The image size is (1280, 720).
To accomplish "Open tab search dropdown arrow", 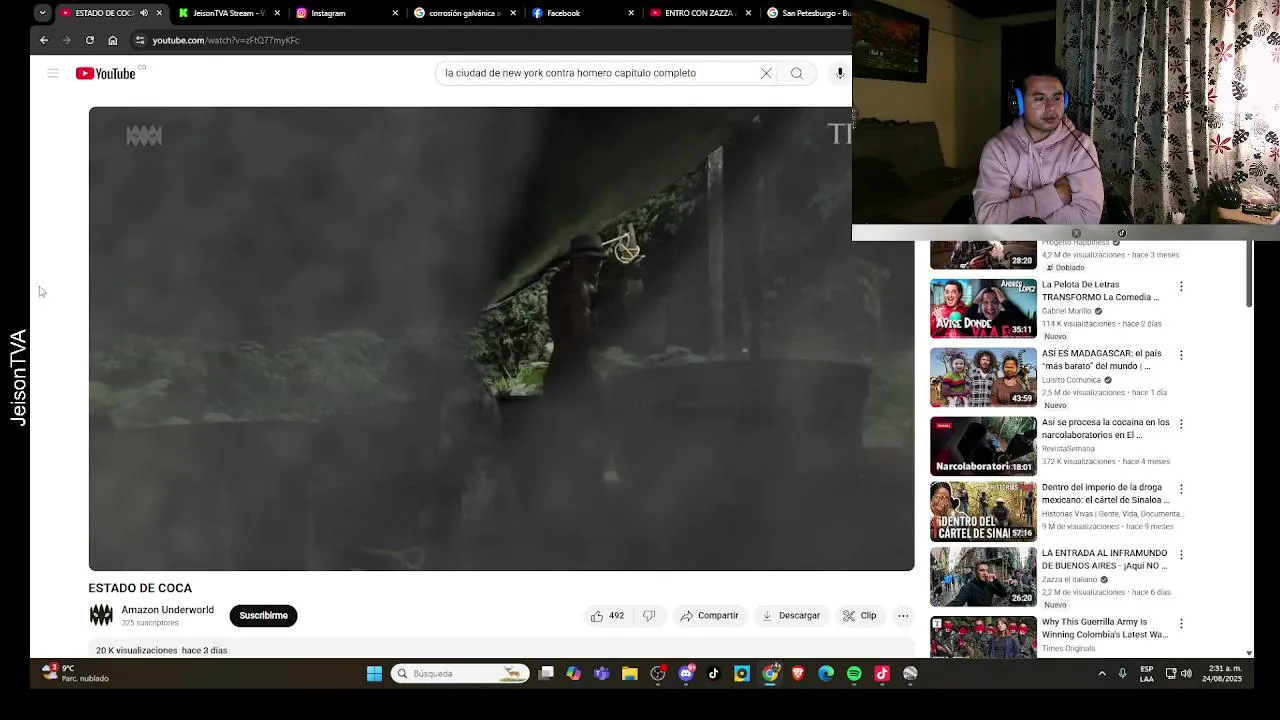I will [42, 13].
